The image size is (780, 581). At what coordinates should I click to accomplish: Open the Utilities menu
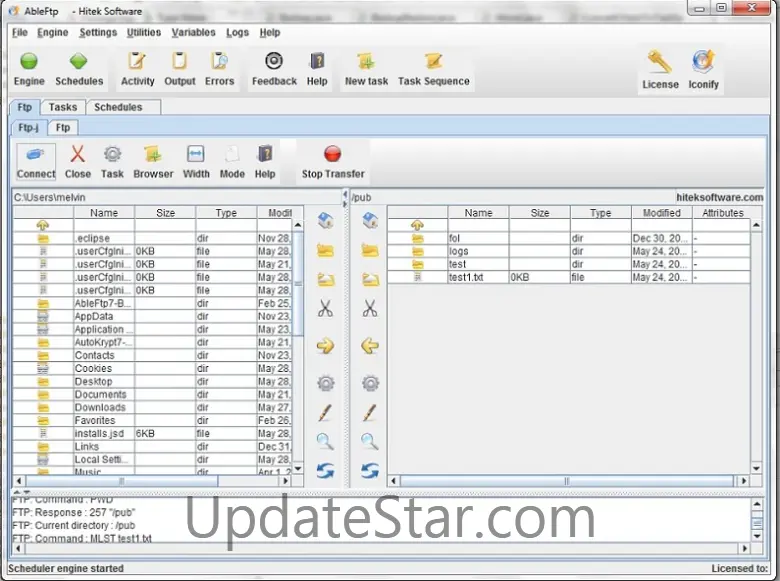(x=143, y=32)
